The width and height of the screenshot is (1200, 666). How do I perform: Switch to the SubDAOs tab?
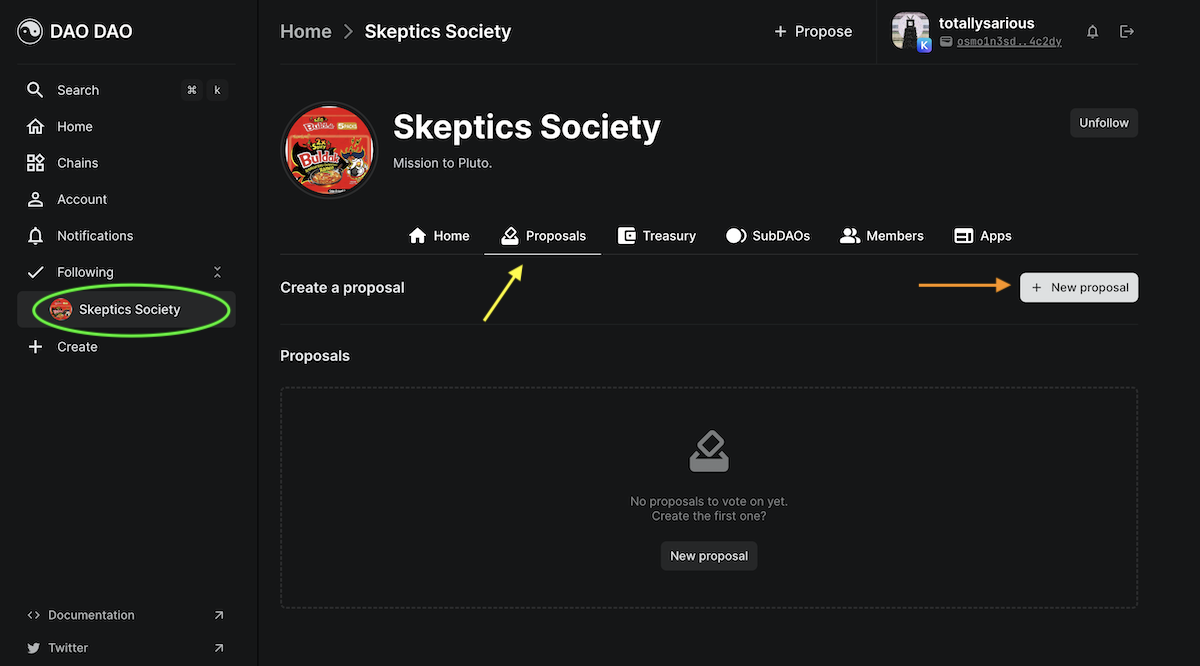click(x=768, y=236)
